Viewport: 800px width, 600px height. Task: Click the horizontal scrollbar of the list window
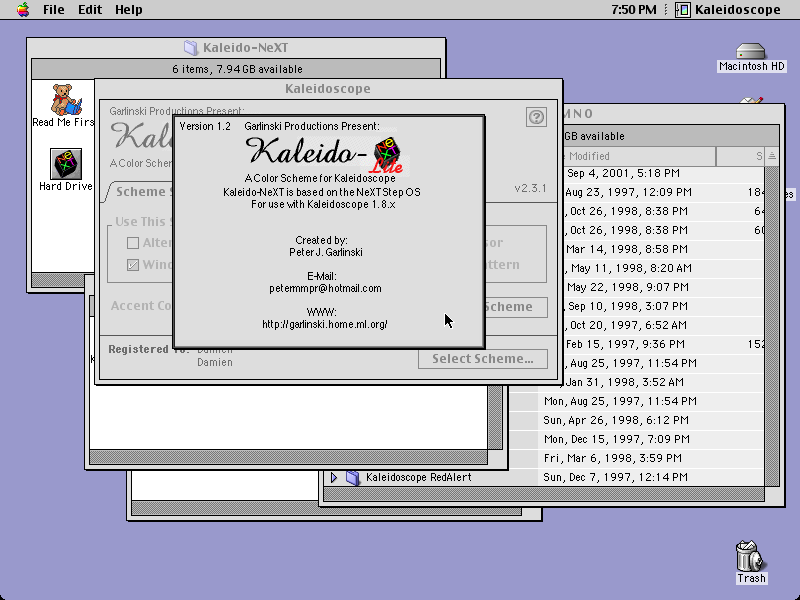coord(544,494)
